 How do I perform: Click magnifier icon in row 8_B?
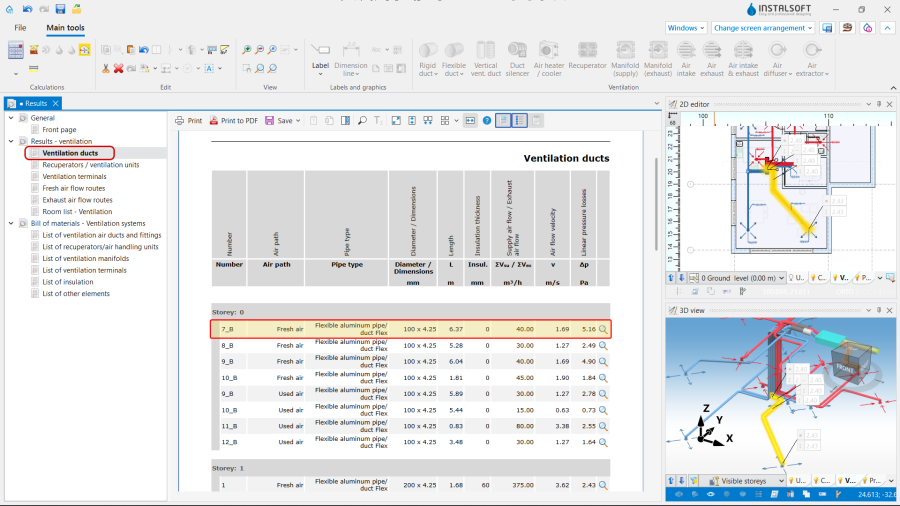(603, 345)
